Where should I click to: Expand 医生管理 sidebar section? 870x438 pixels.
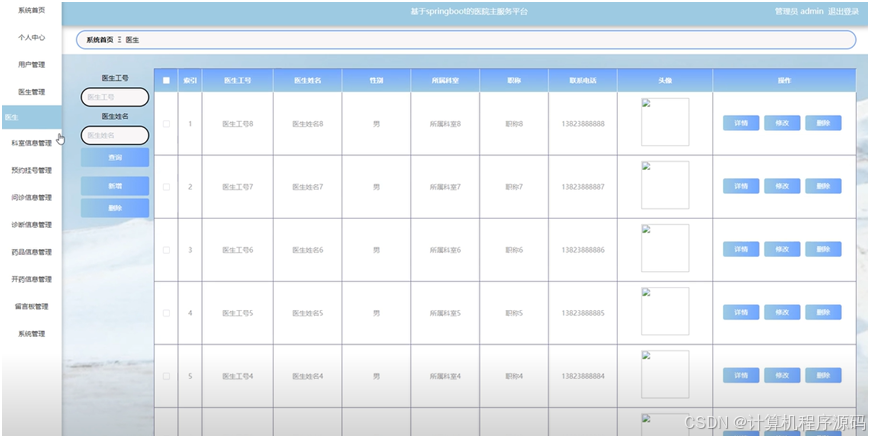coord(31,92)
